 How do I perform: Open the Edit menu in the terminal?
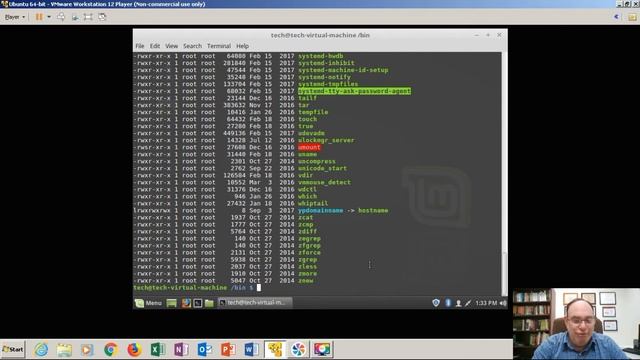click(x=155, y=46)
